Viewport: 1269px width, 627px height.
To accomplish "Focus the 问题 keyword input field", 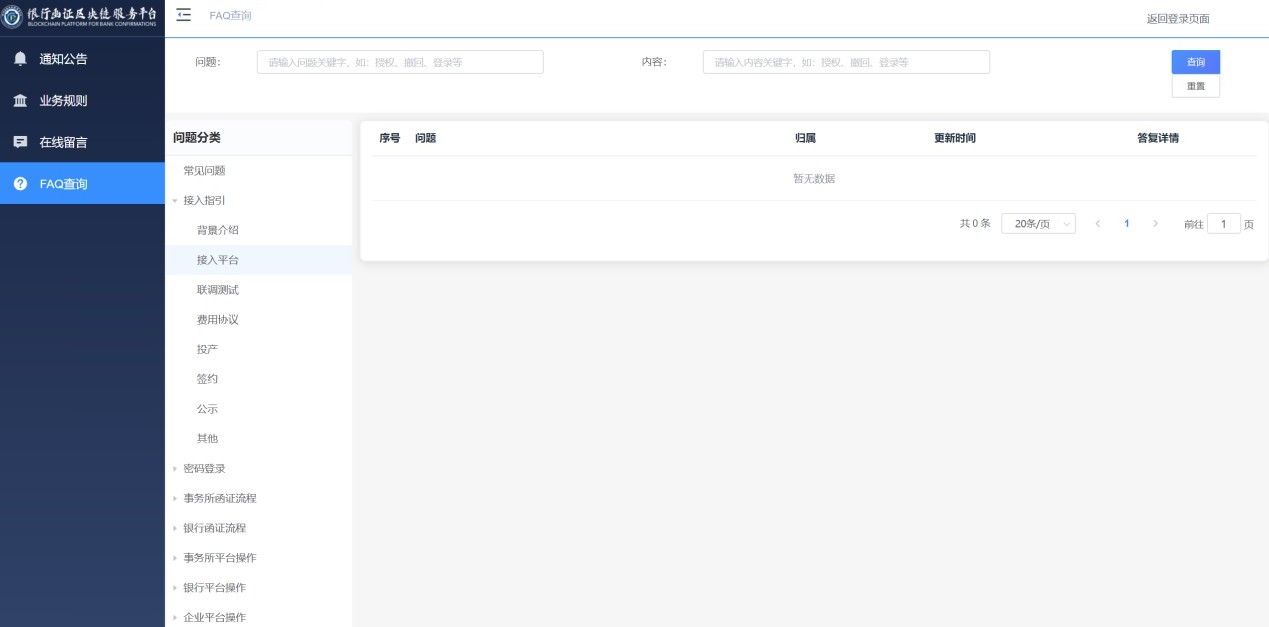I will tap(400, 62).
